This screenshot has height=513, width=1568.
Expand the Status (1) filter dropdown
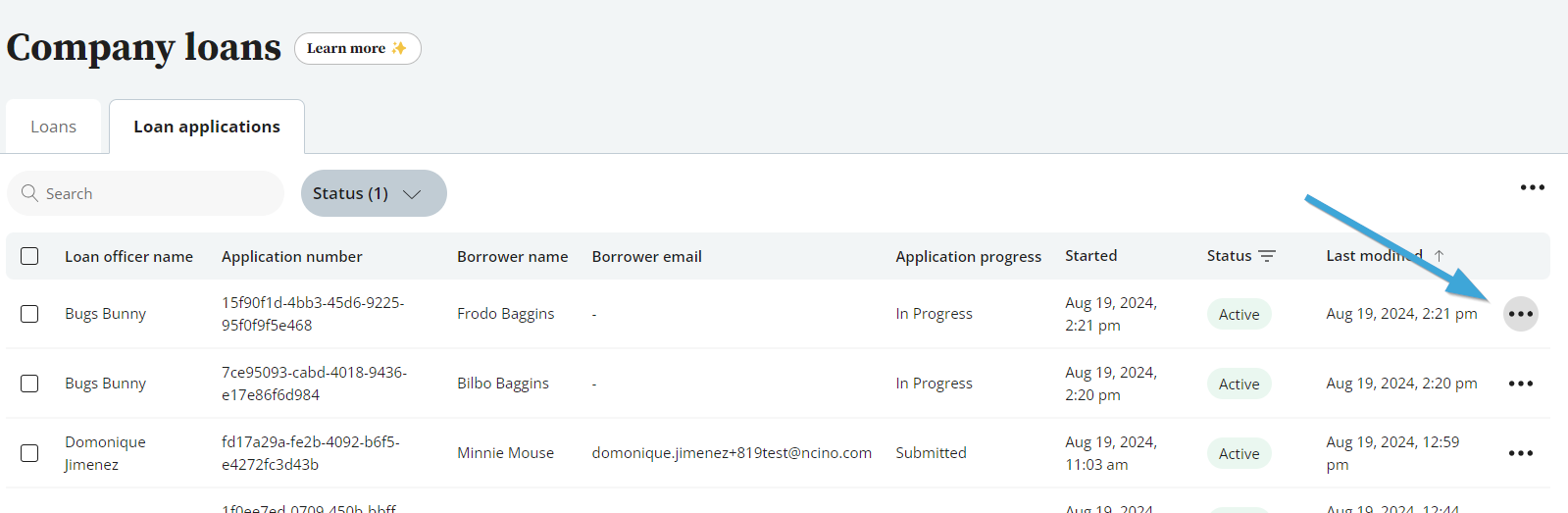[374, 193]
